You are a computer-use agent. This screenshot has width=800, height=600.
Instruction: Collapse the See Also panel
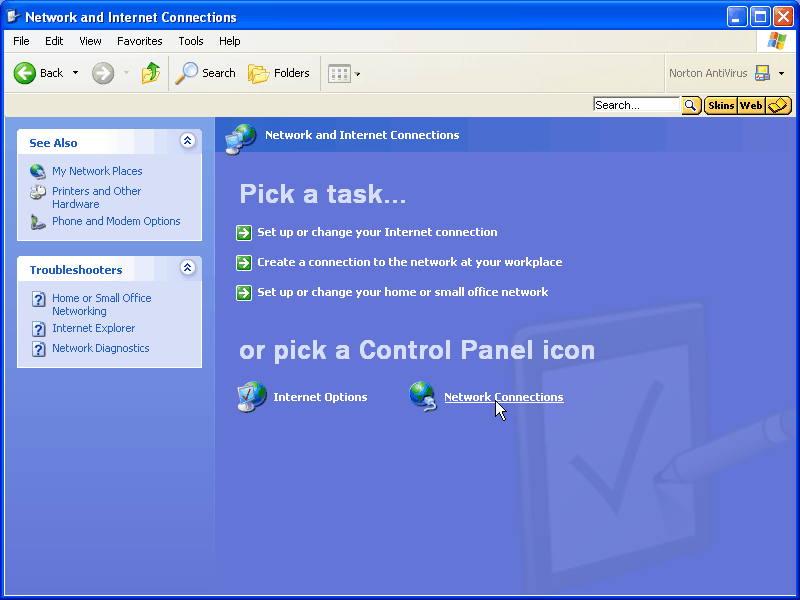click(187, 142)
